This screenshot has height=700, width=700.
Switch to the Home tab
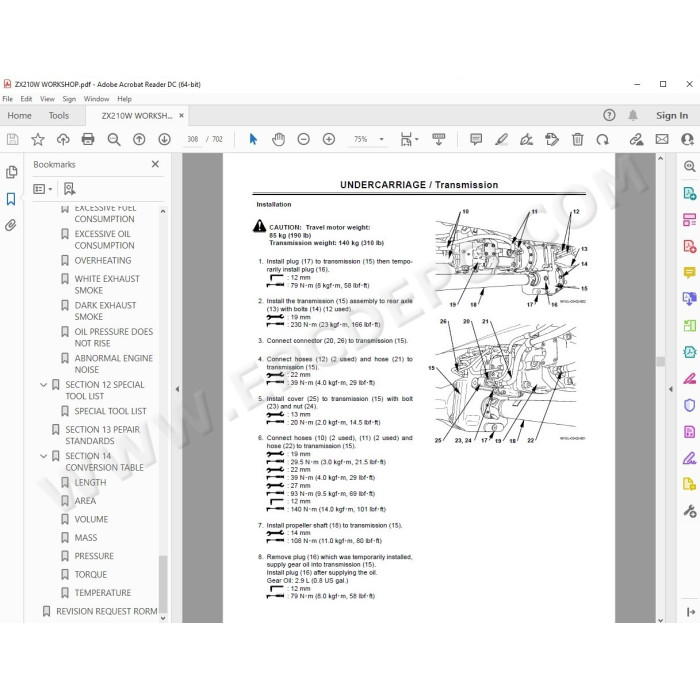(19, 116)
